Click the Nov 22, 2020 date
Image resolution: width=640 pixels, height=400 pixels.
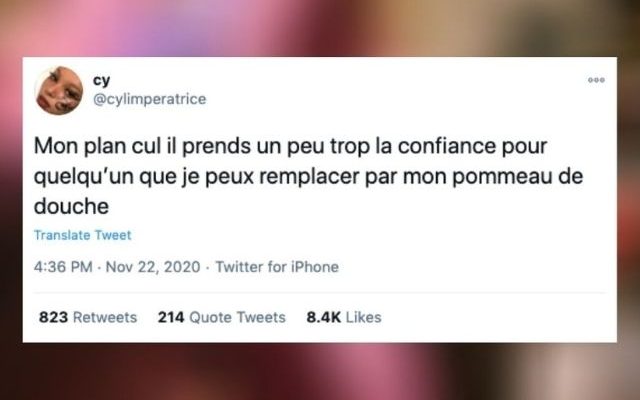[x=153, y=267]
